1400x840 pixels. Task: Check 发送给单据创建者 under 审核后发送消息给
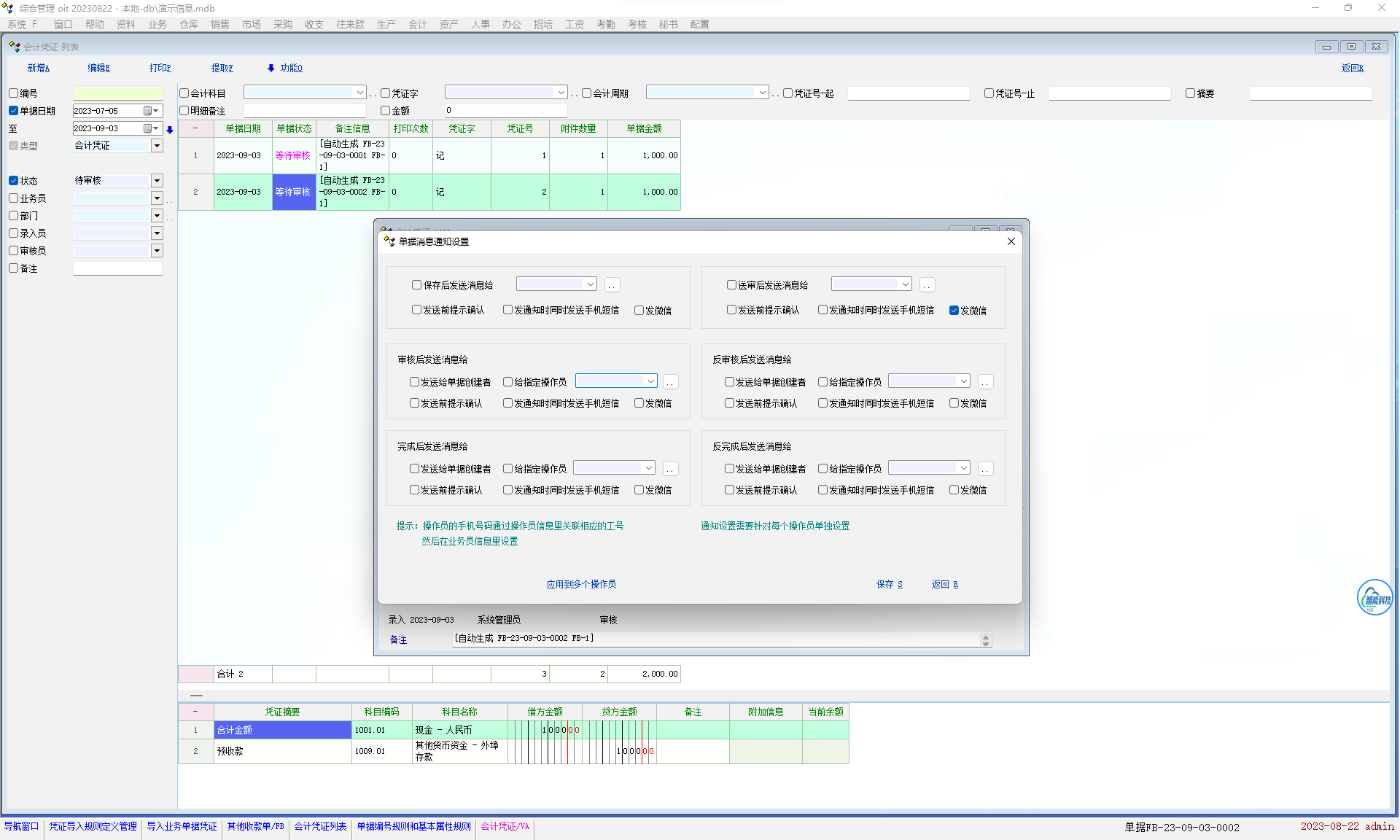(x=414, y=382)
